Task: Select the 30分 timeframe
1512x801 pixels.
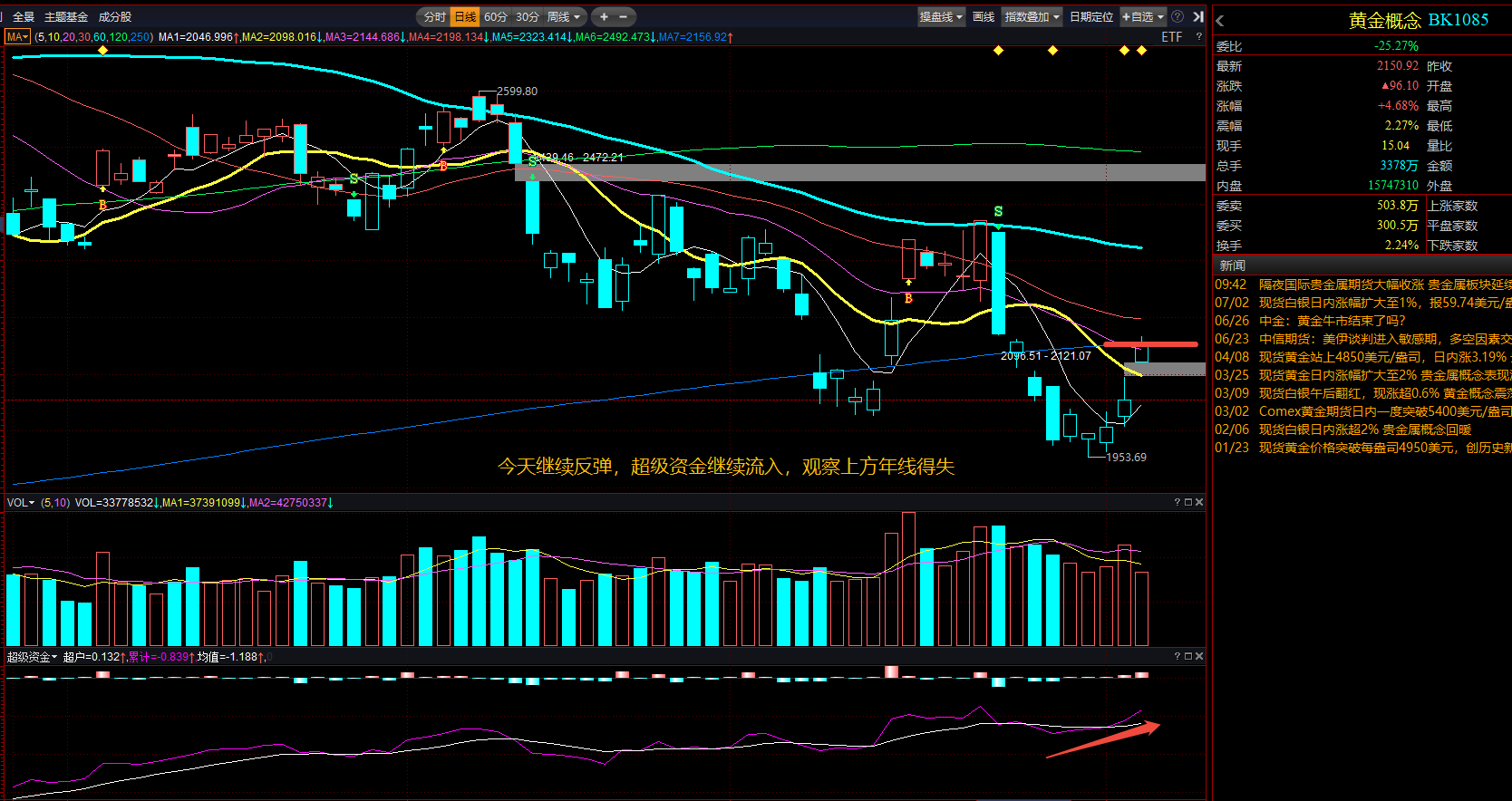Action: pyautogui.click(x=528, y=16)
